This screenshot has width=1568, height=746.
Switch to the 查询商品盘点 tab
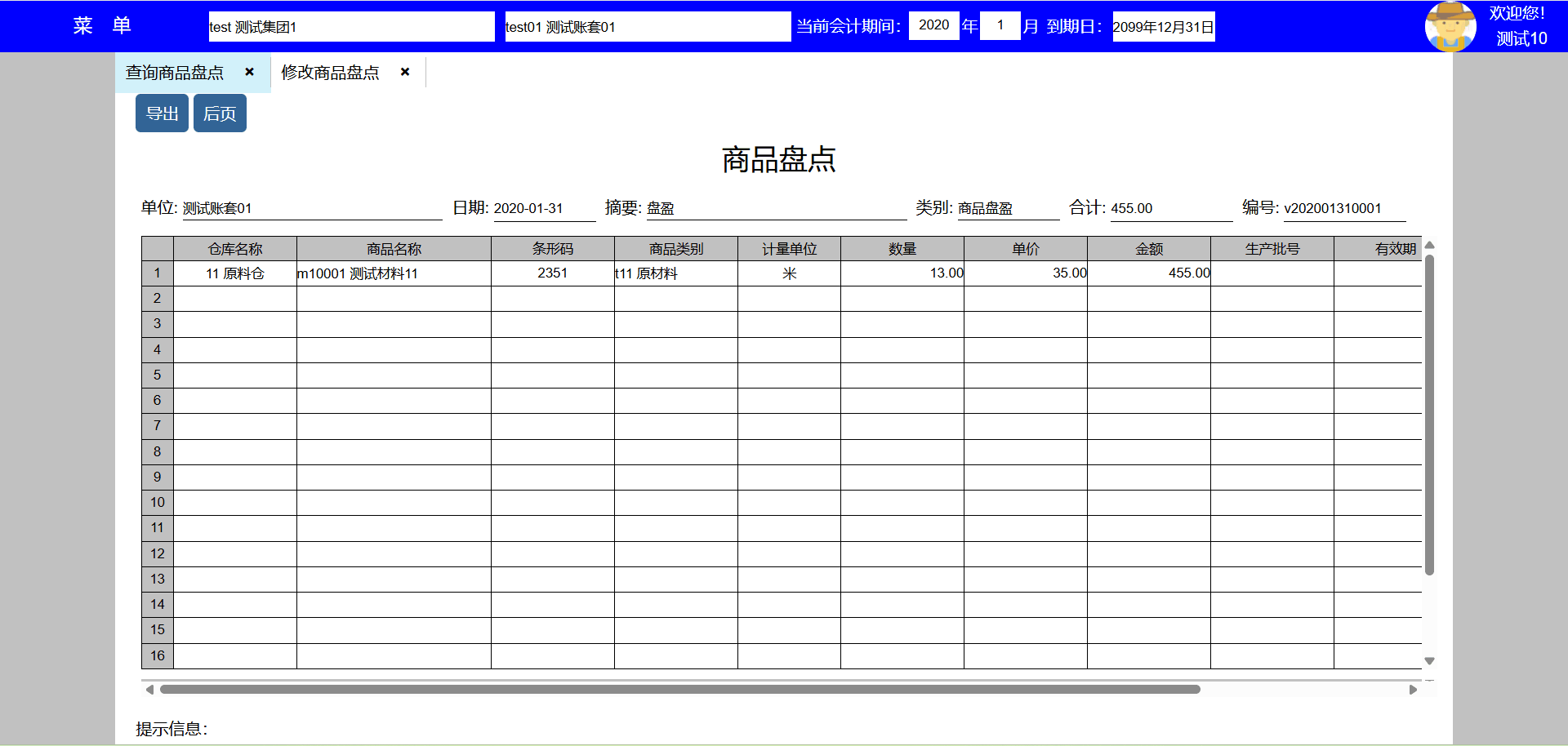tap(175, 73)
